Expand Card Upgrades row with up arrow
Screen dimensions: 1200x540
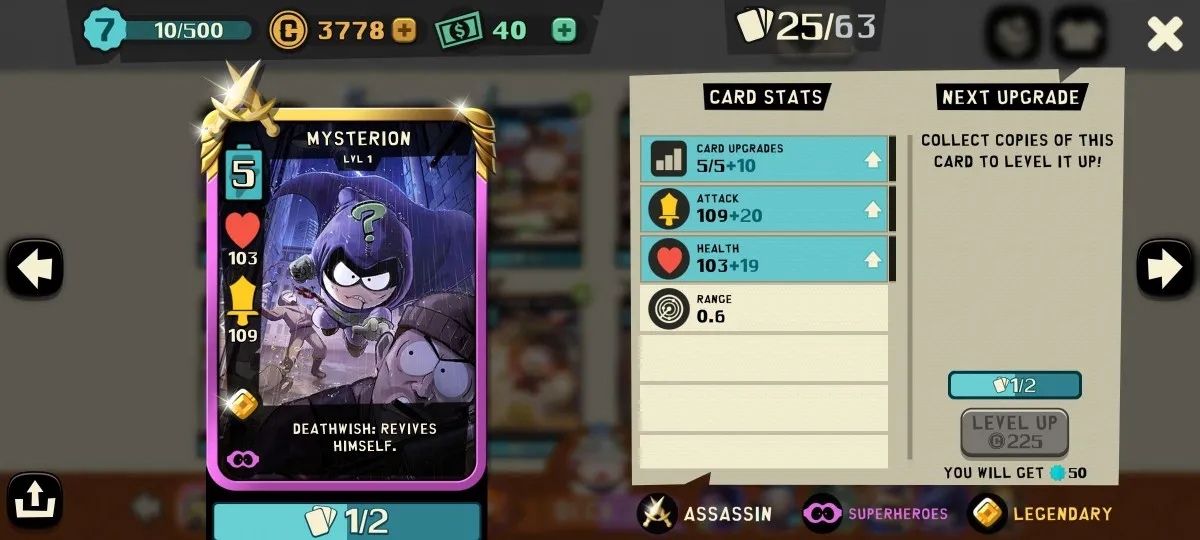(873, 159)
